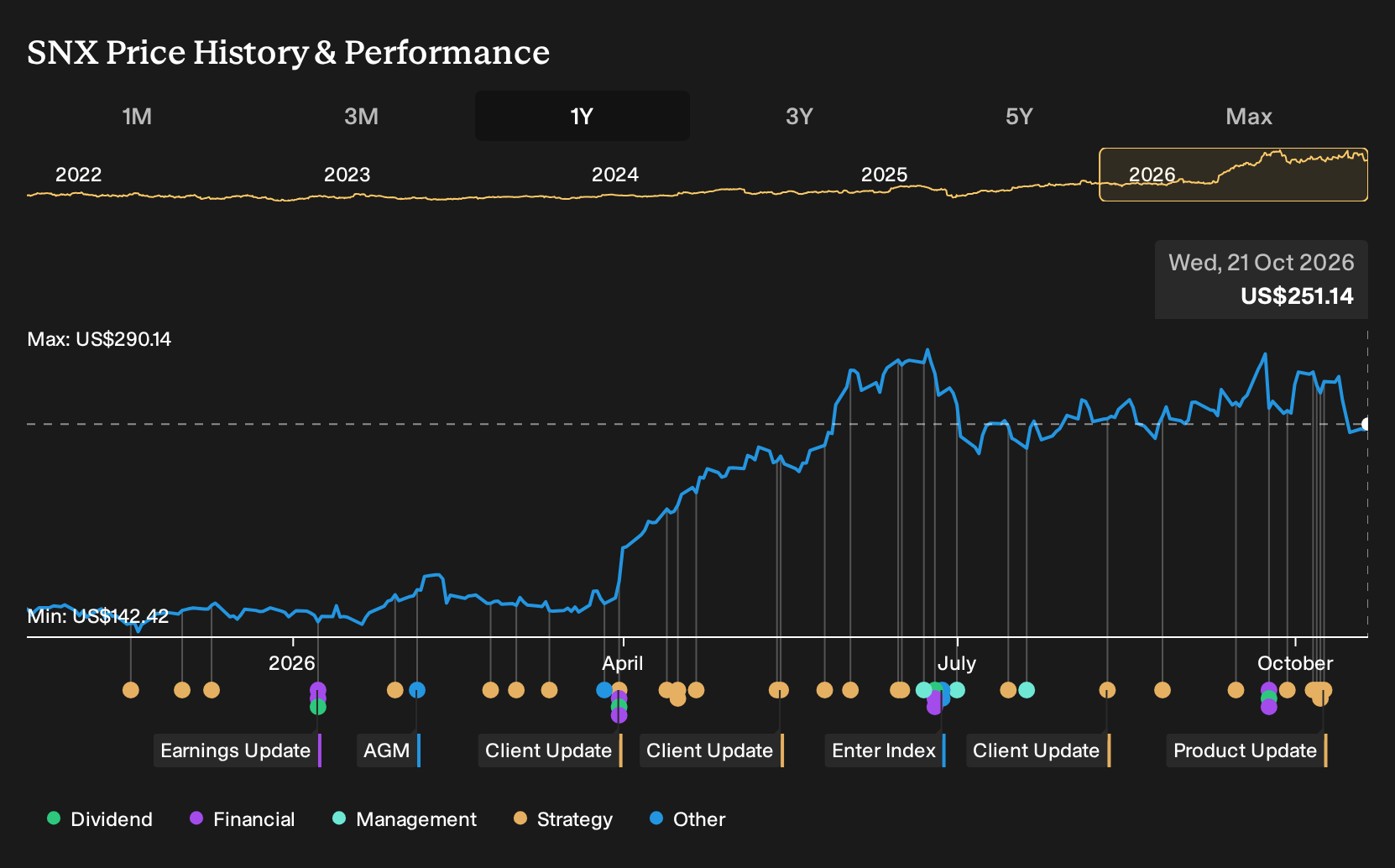Click the blue event dot above AGM
The height and width of the screenshot is (868, 1395).
(x=417, y=690)
